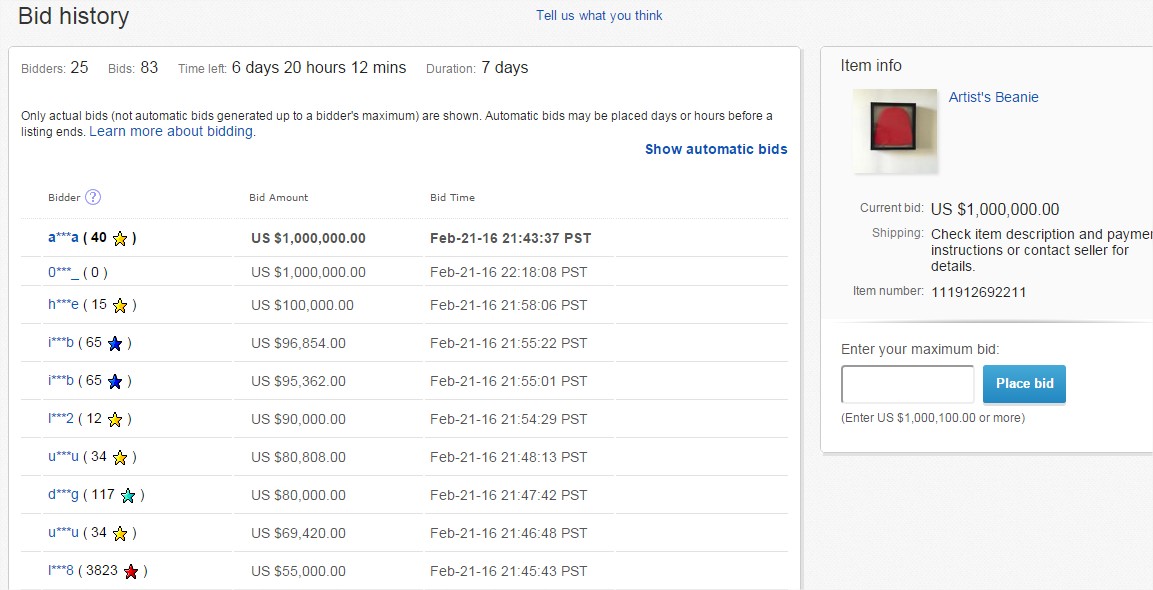Click the teal star beside d***g
This screenshot has height=590, width=1153.
tap(128, 495)
